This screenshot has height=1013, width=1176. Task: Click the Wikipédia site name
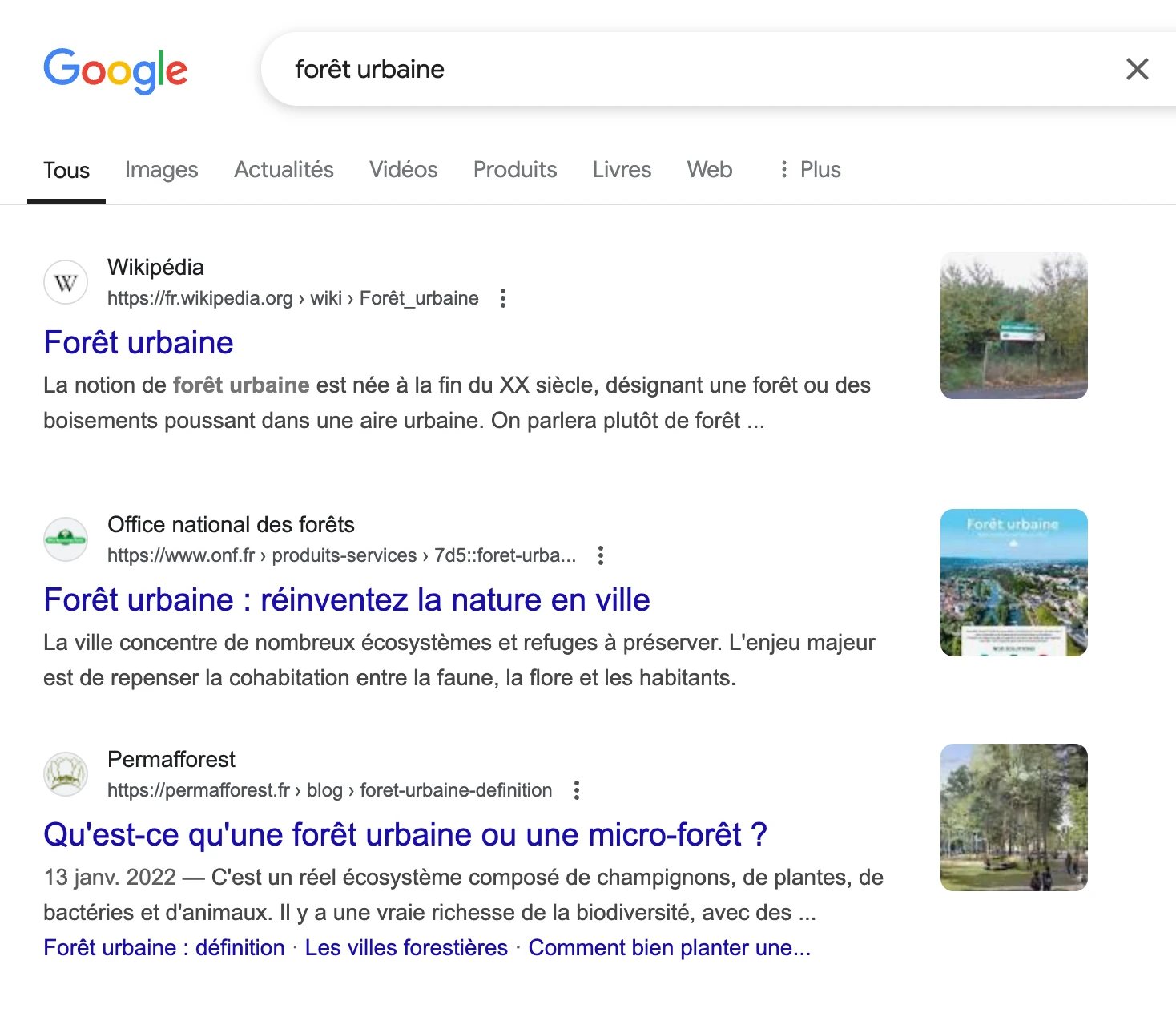[155, 267]
